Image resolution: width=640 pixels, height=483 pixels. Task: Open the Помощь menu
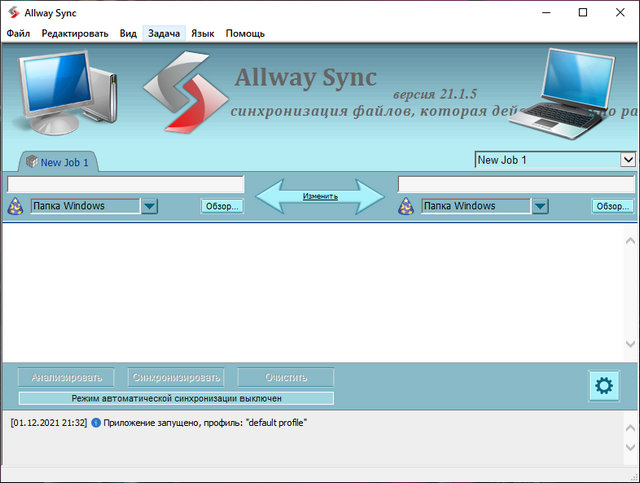click(245, 33)
